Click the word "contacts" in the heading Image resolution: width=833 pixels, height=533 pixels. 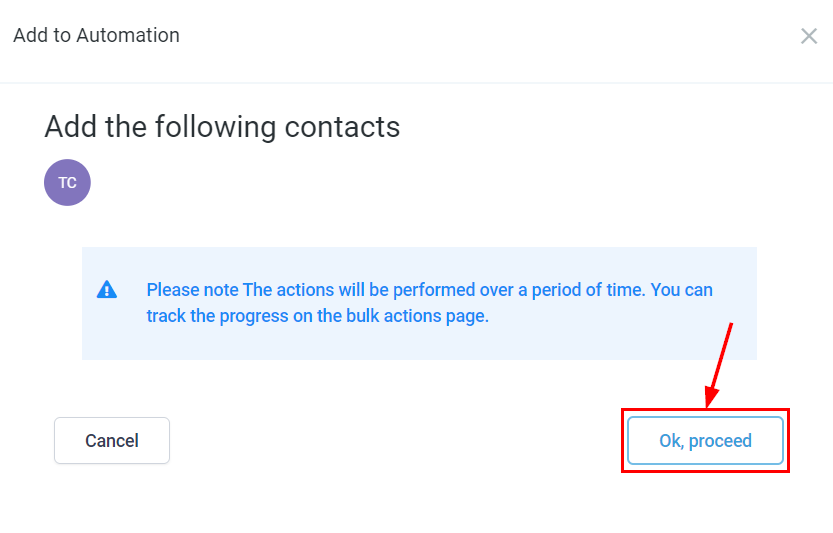tap(342, 127)
